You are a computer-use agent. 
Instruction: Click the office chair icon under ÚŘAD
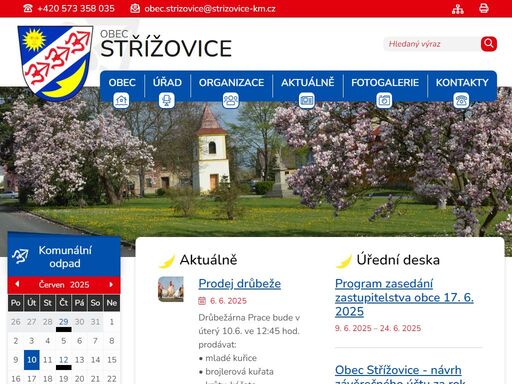(167, 100)
